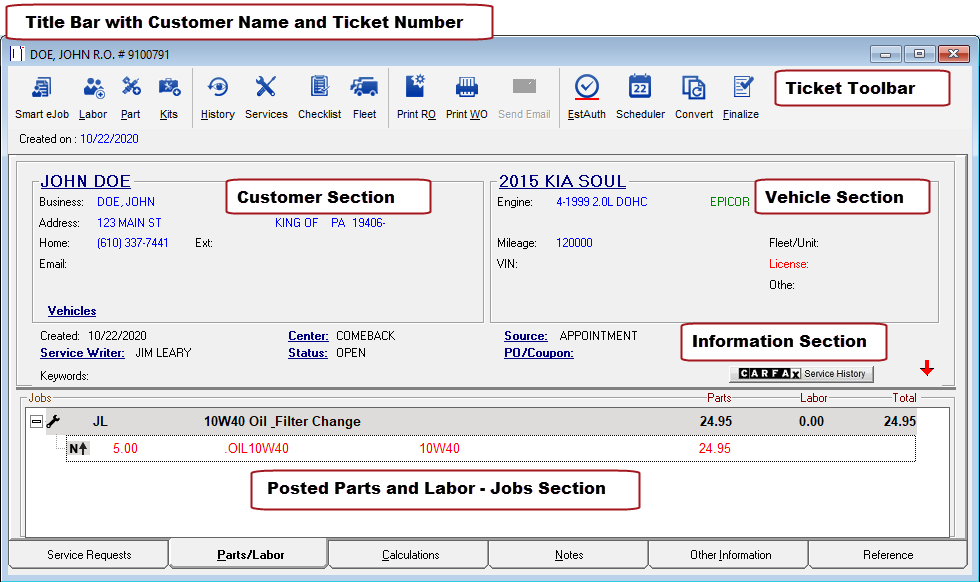Switch to the Calculations tab

408,554
